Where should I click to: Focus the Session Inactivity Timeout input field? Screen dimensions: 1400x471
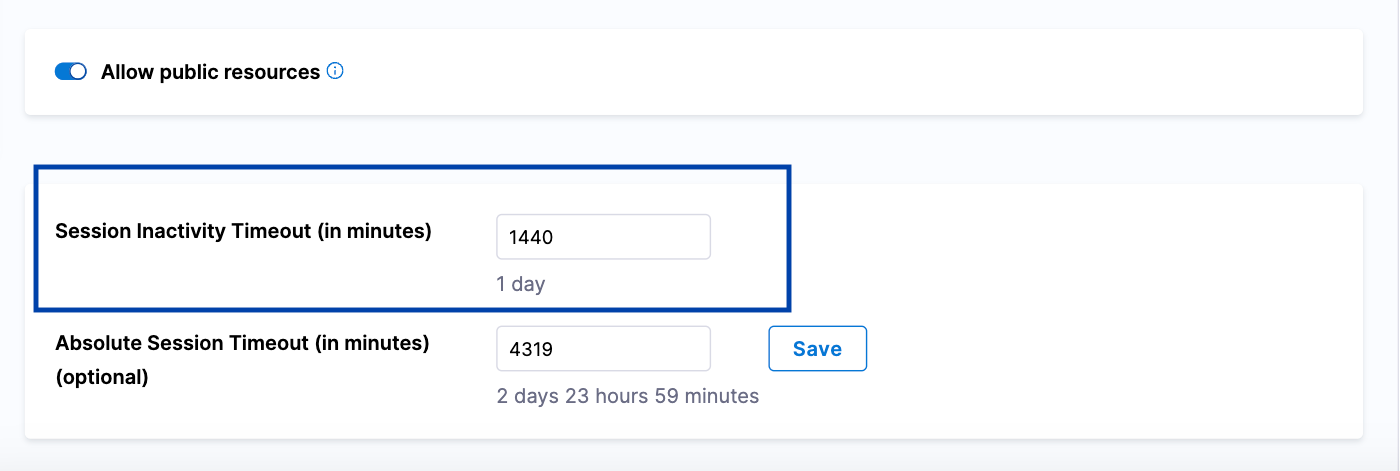point(603,237)
